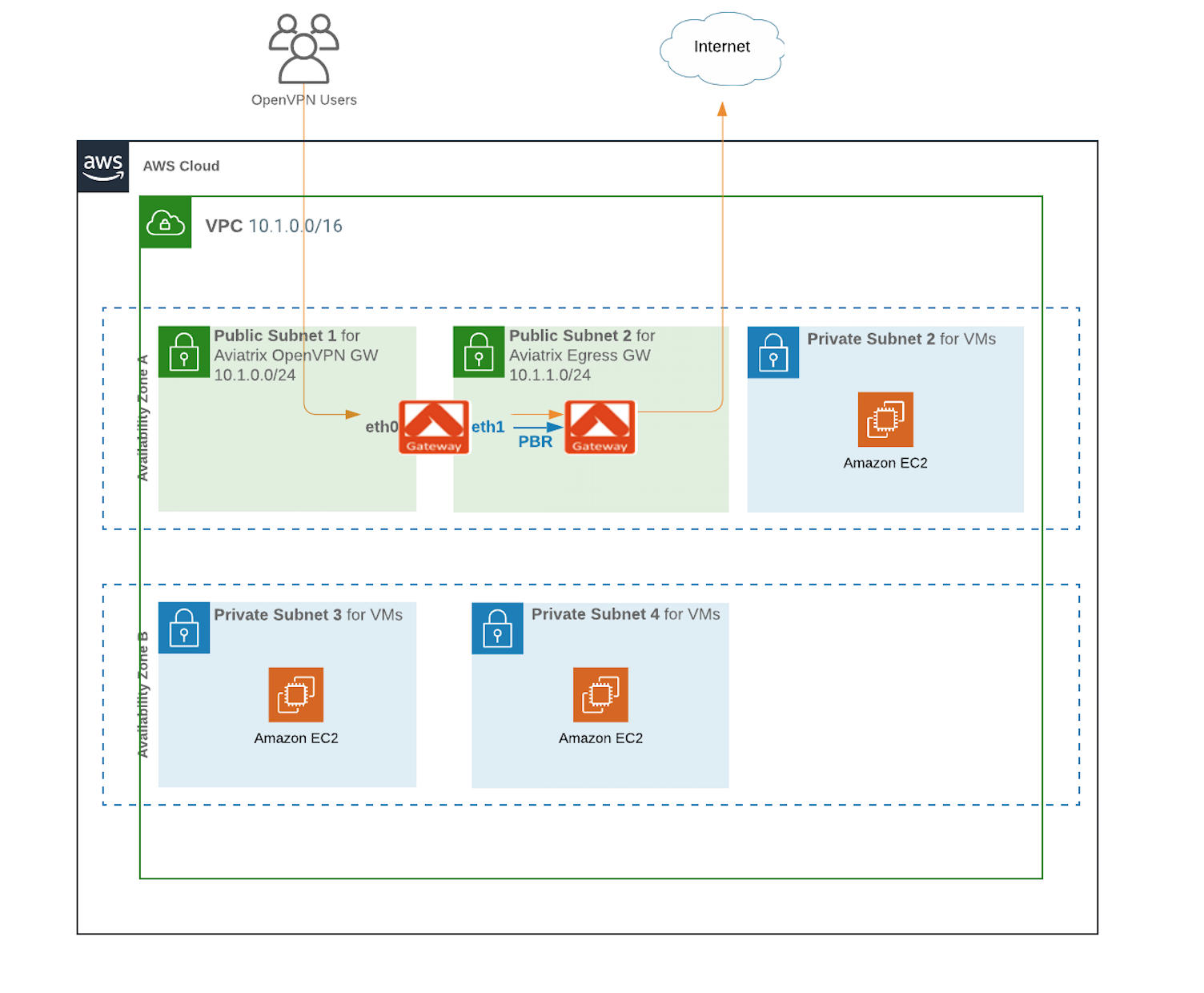
Task: Click the green lock icon of Public Subnet 2
Action: pyautogui.click(x=479, y=352)
